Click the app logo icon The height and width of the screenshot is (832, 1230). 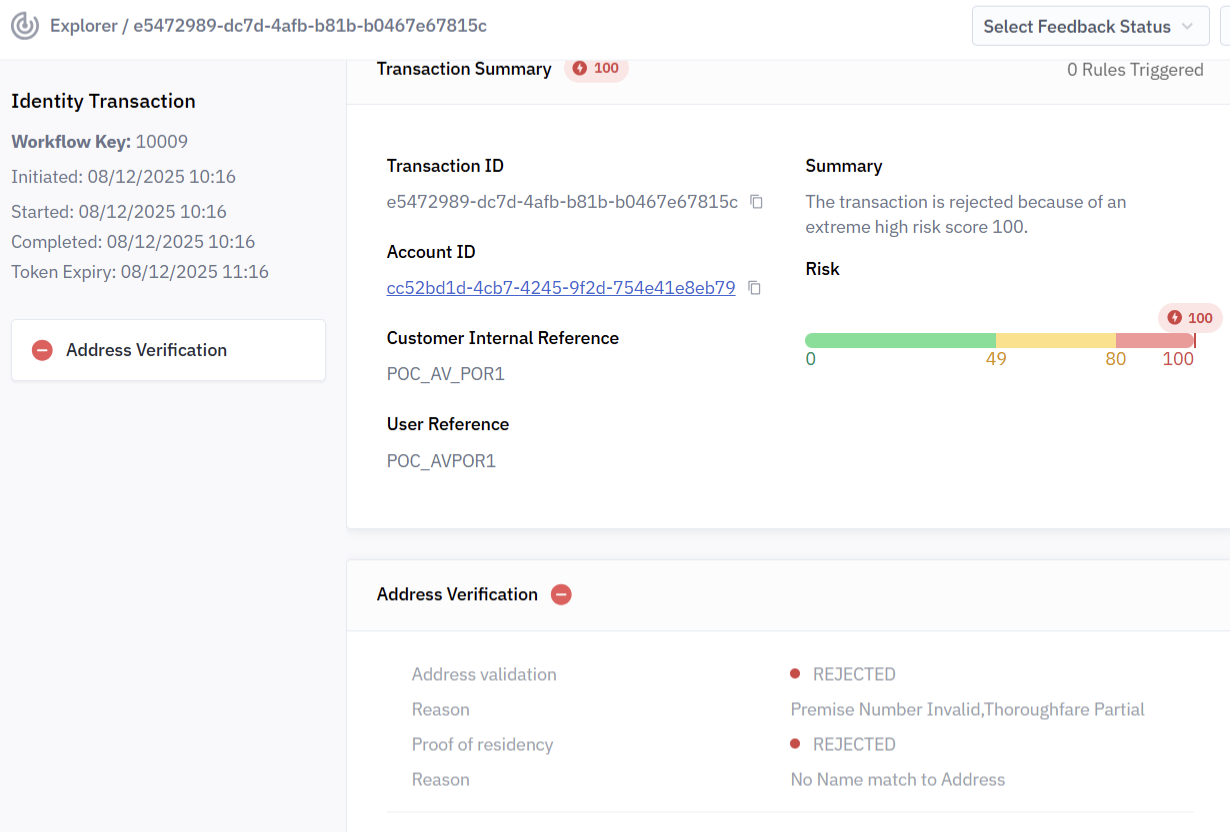click(x=25, y=26)
